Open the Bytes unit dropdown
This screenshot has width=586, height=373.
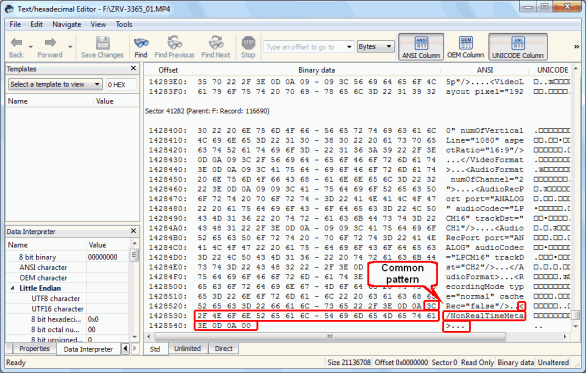[x=376, y=47]
